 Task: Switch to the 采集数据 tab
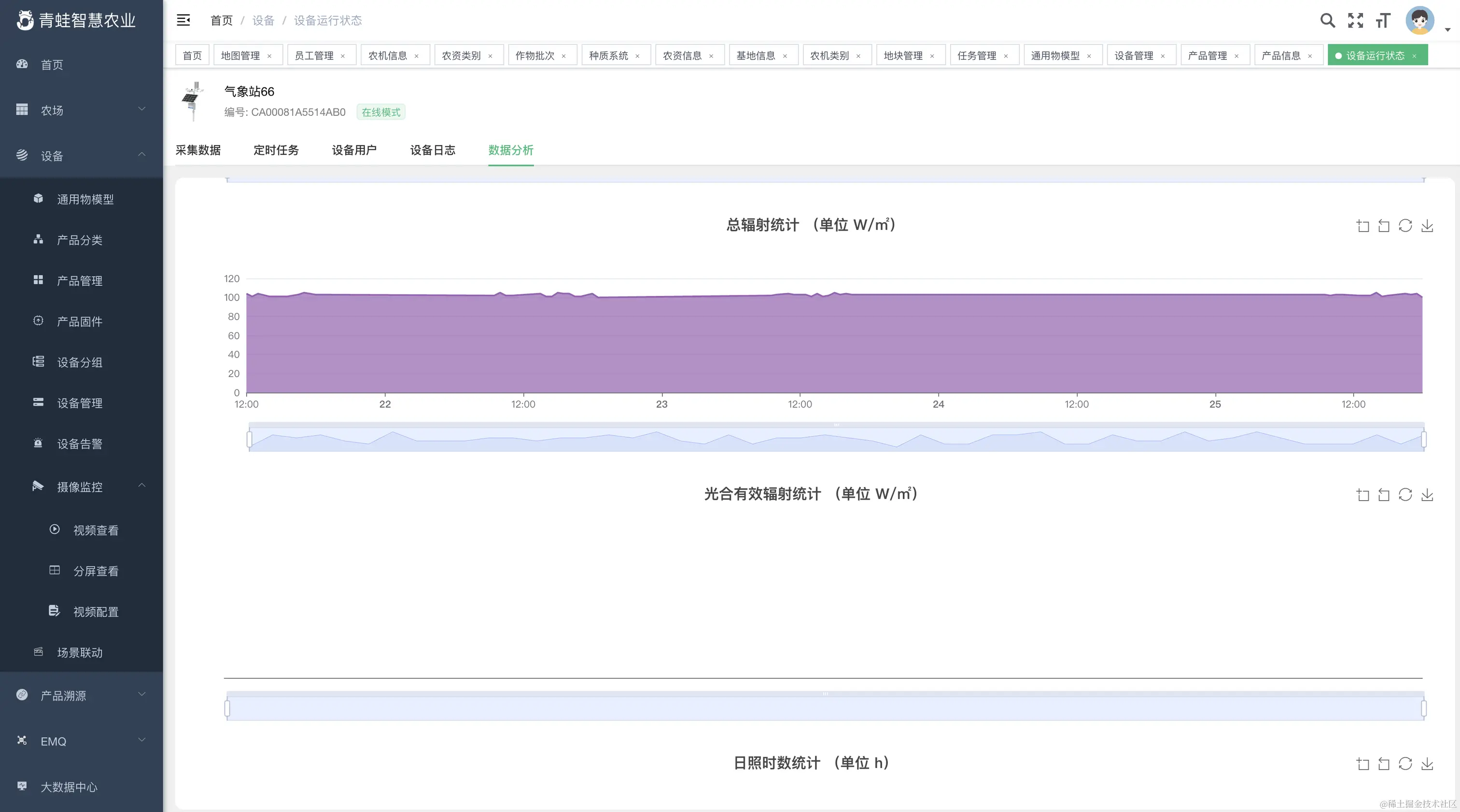[198, 150]
